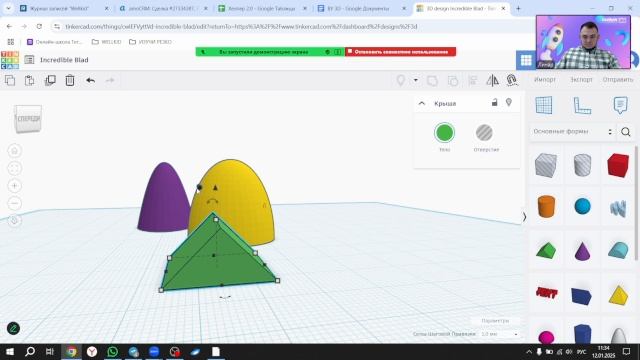Zoom out with the minus button
Viewport: 640px width, 360px height.
(14, 203)
